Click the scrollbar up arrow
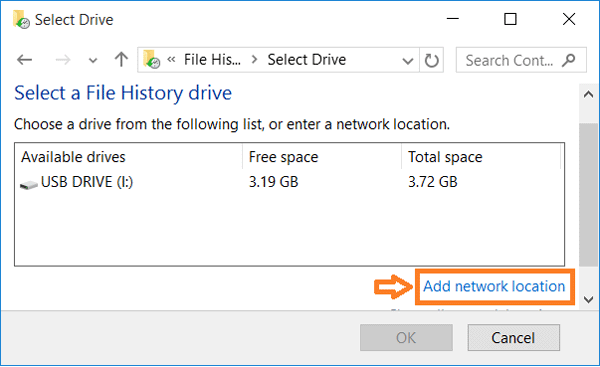The width and height of the screenshot is (600, 367). 589,94
